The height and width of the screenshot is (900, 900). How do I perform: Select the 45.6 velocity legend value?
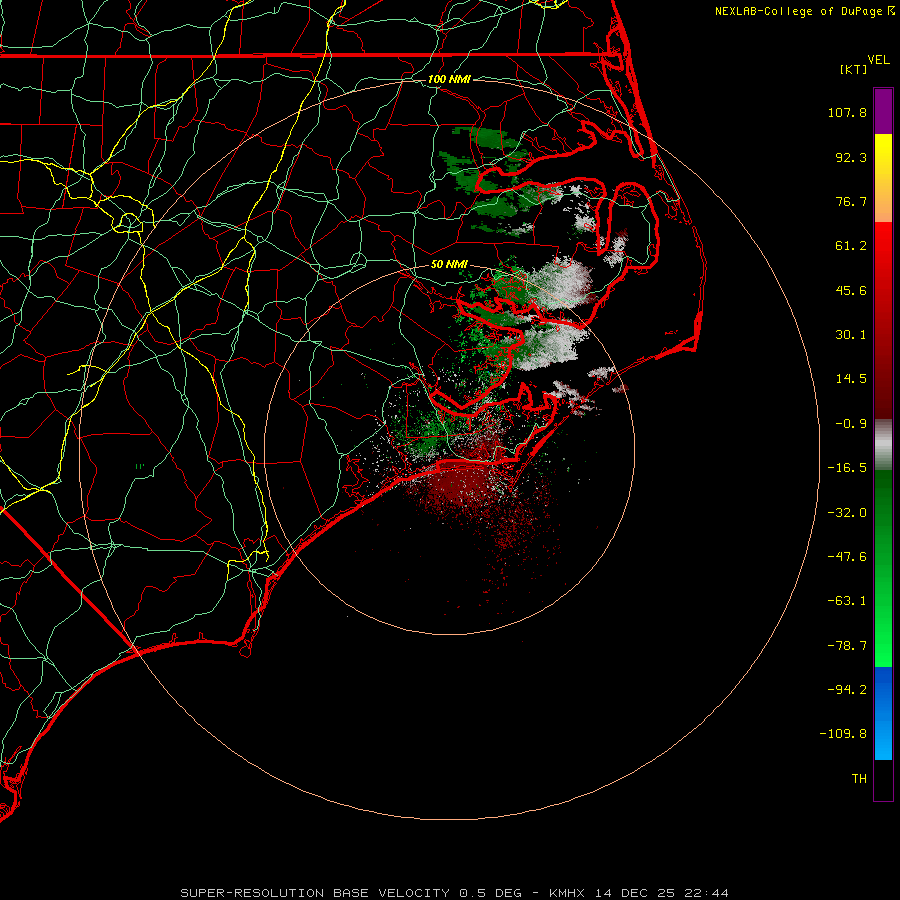pyautogui.click(x=851, y=290)
